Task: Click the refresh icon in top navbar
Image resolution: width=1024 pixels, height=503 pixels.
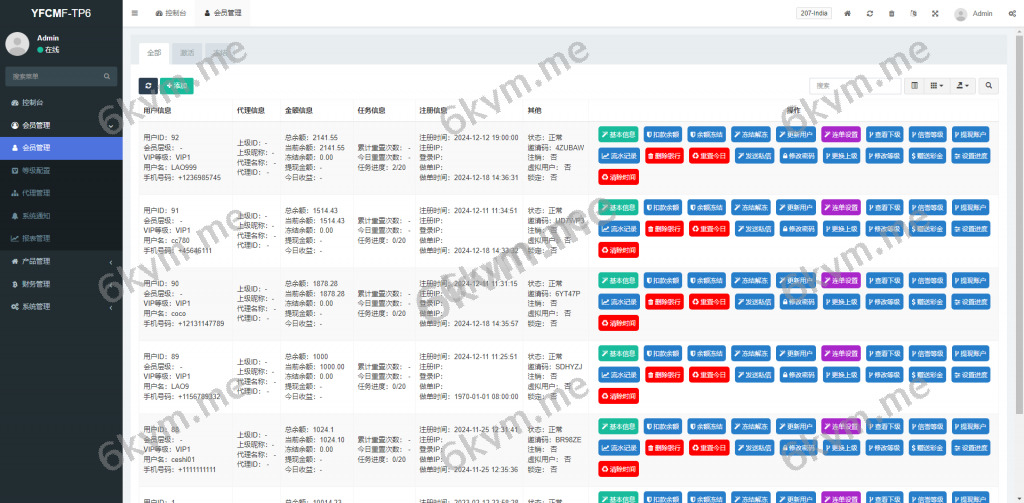Action: point(870,14)
